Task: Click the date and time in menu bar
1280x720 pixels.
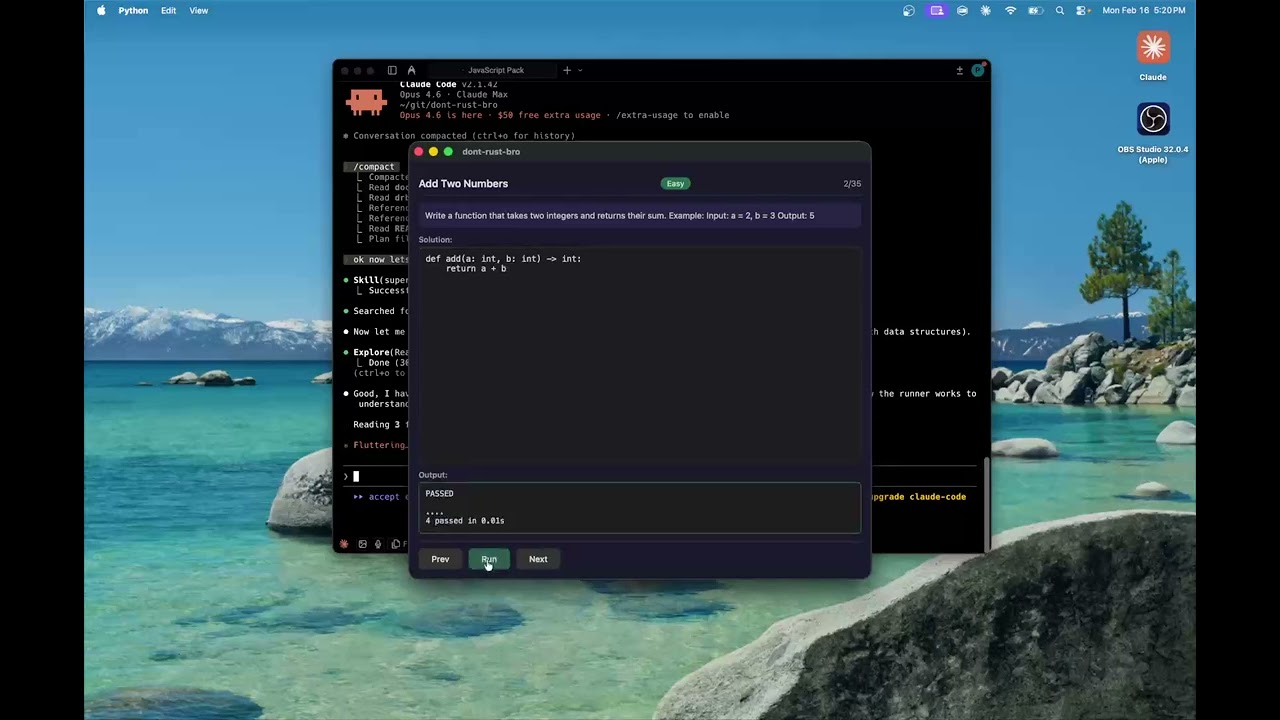Action: [1144, 10]
